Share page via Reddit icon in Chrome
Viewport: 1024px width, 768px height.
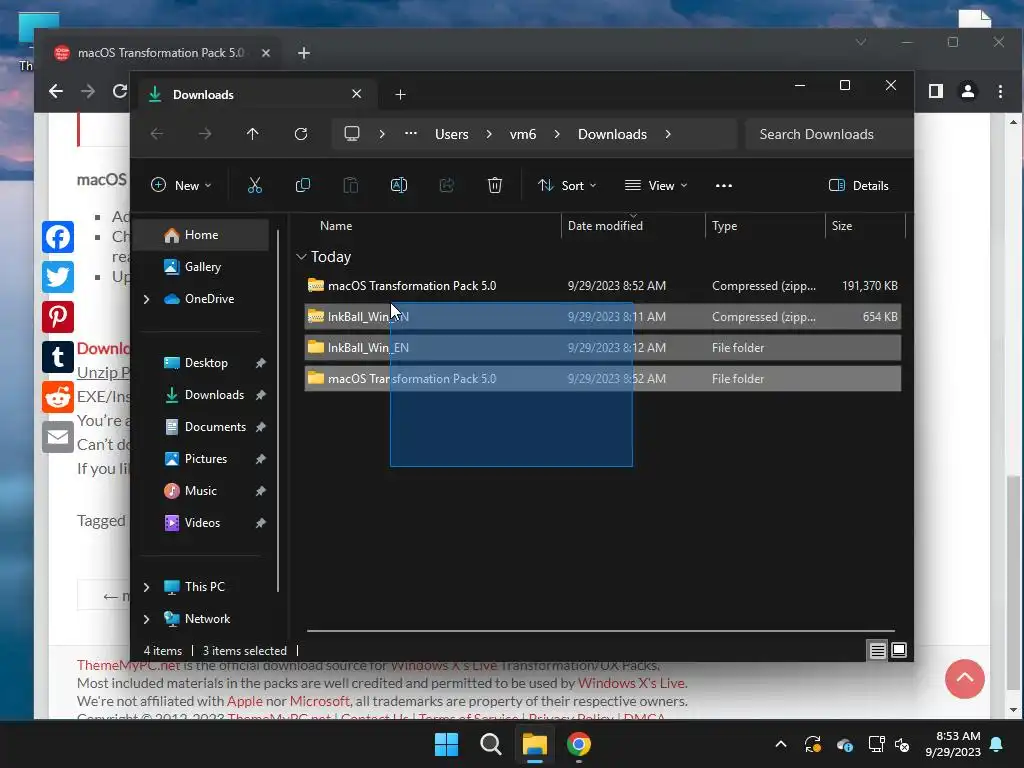57,397
